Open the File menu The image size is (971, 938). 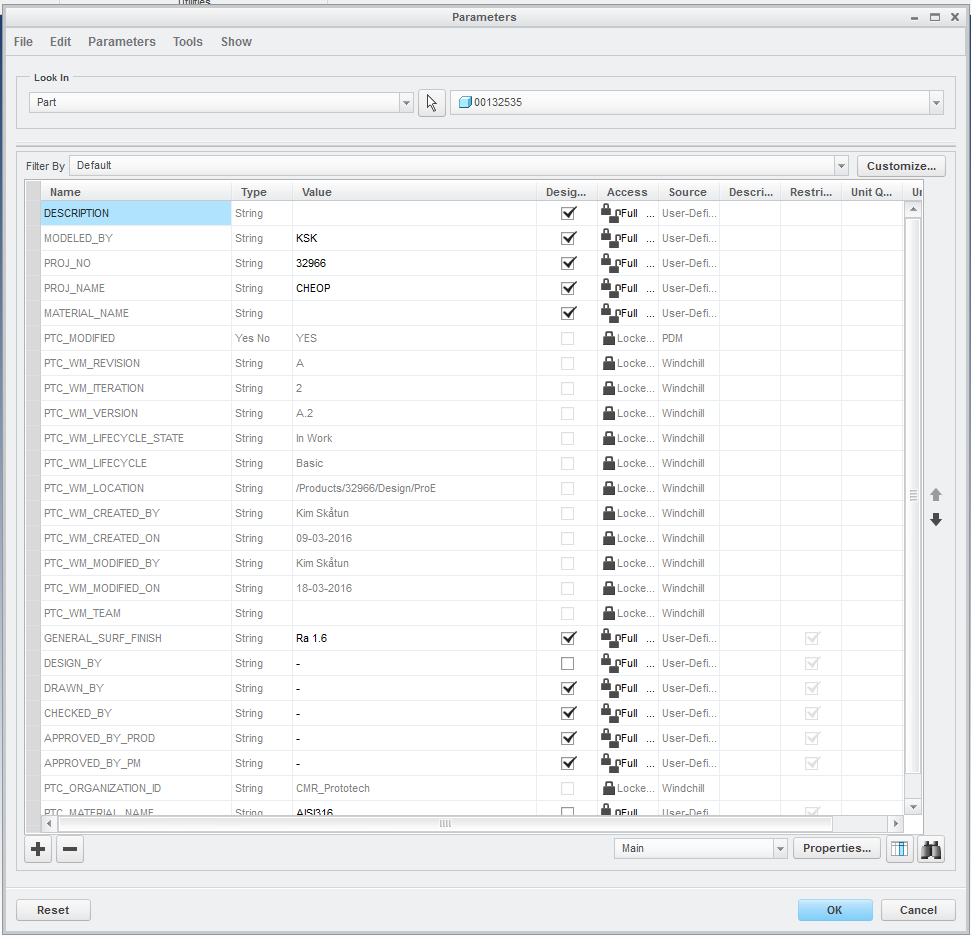tap(23, 41)
